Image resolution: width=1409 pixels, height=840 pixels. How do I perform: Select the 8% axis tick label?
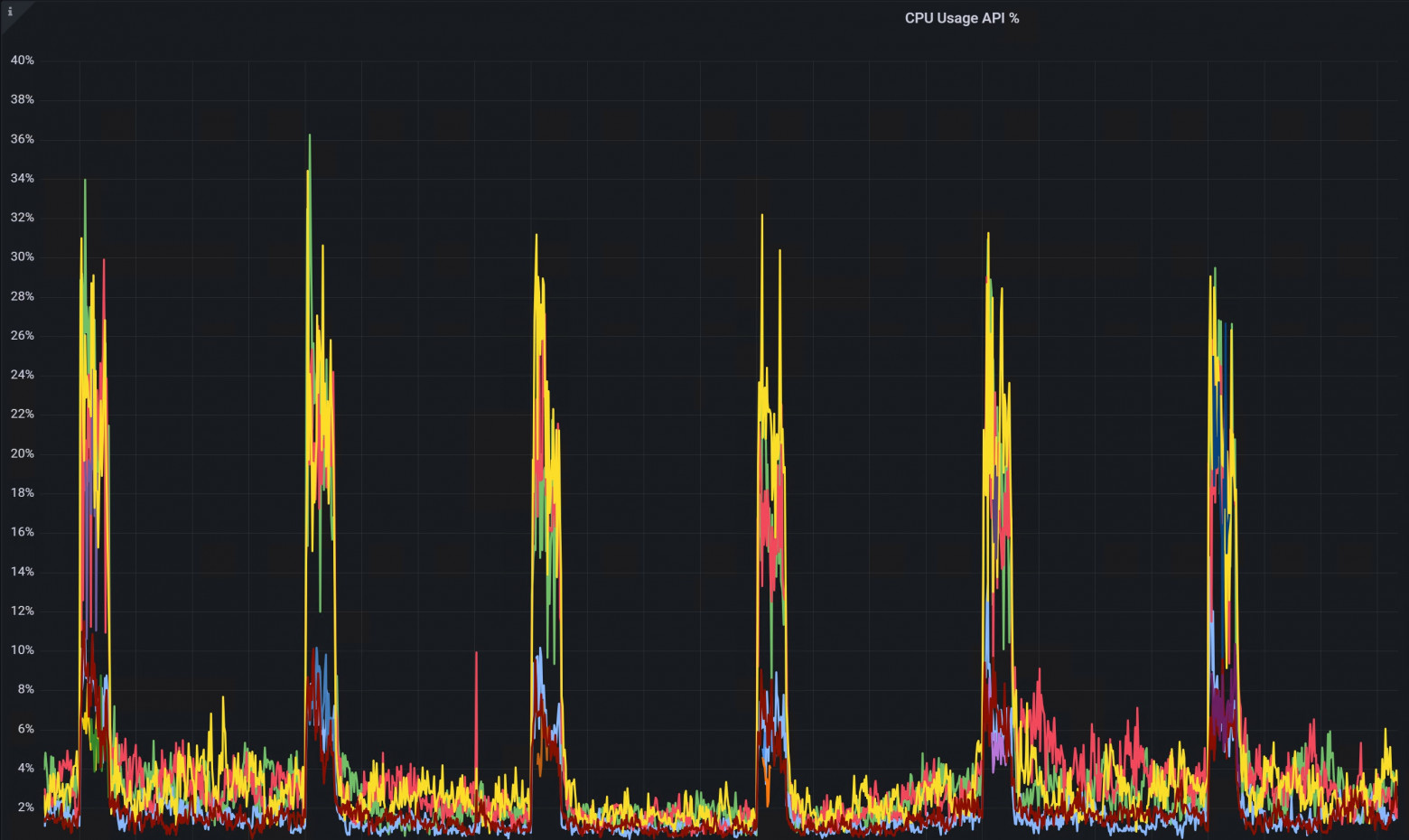pyautogui.click(x=25, y=689)
